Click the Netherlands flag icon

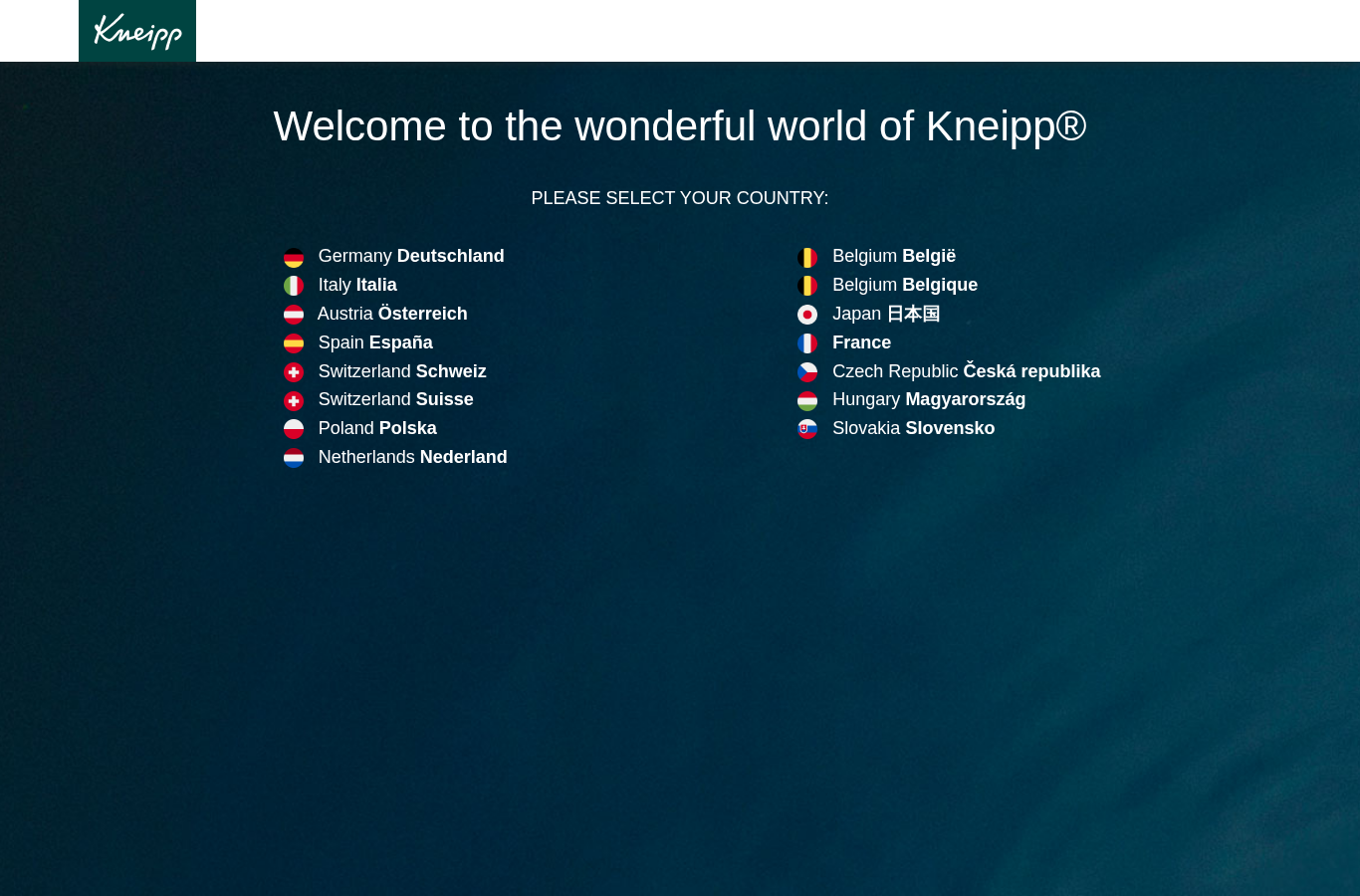[294, 458]
